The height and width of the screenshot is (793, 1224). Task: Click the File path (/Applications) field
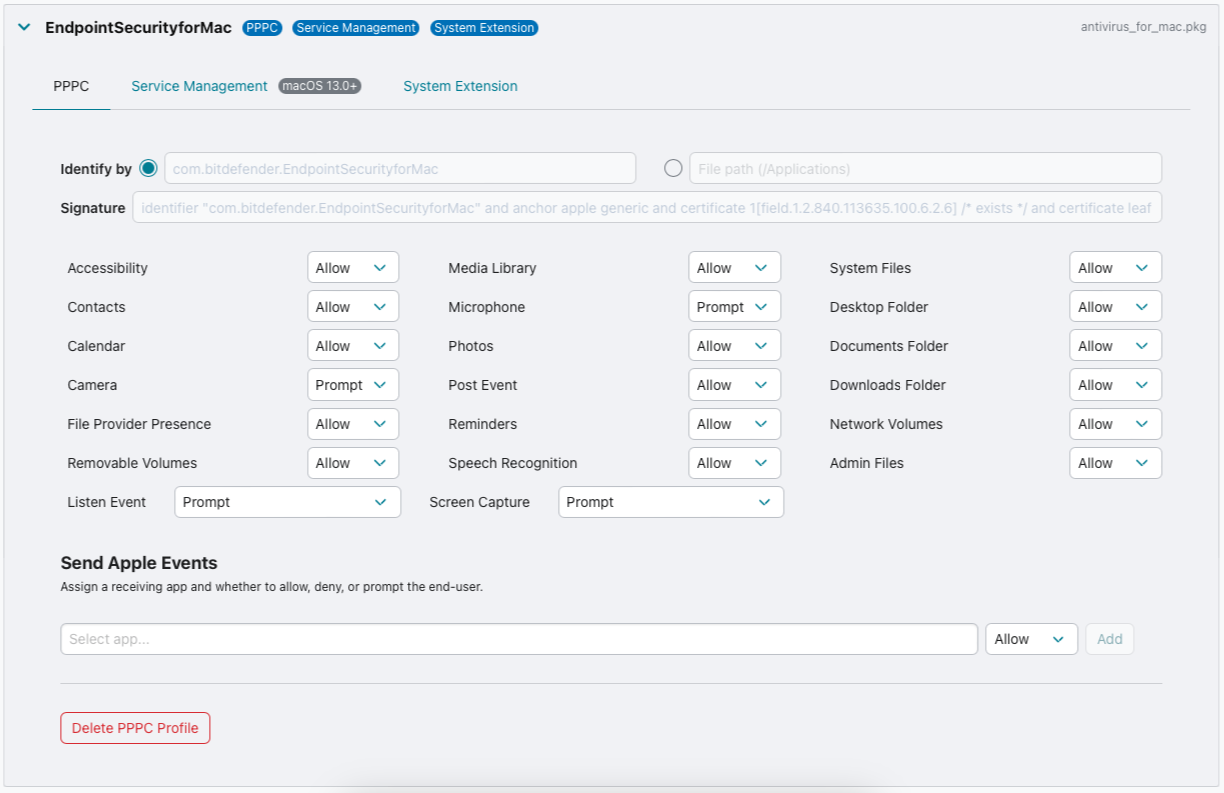click(925, 168)
